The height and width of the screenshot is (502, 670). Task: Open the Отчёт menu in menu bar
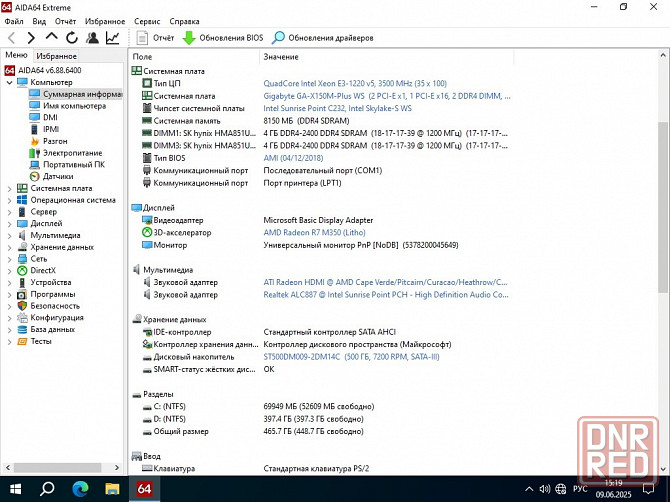[65, 21]
